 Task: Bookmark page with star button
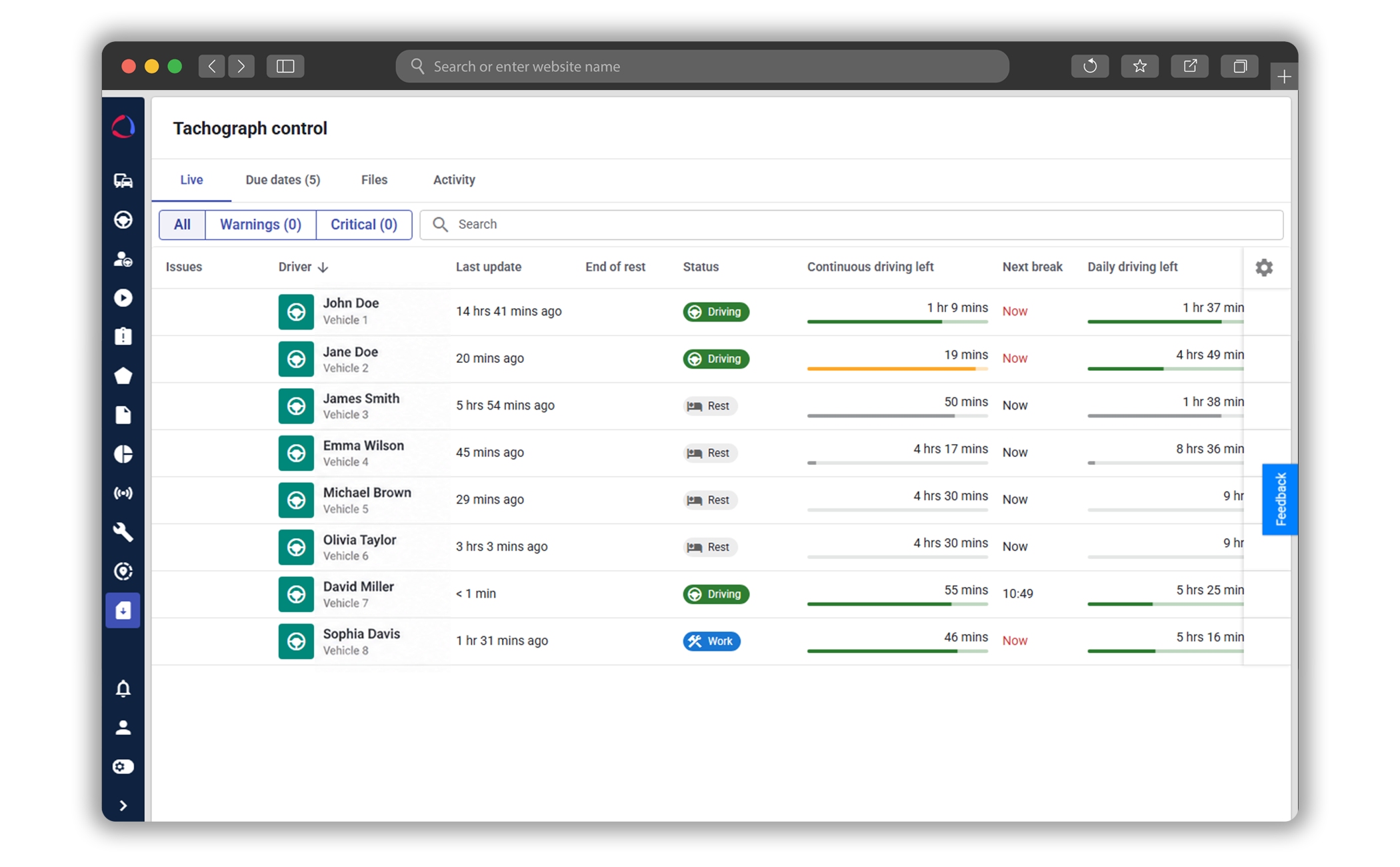coord(1140,66)
